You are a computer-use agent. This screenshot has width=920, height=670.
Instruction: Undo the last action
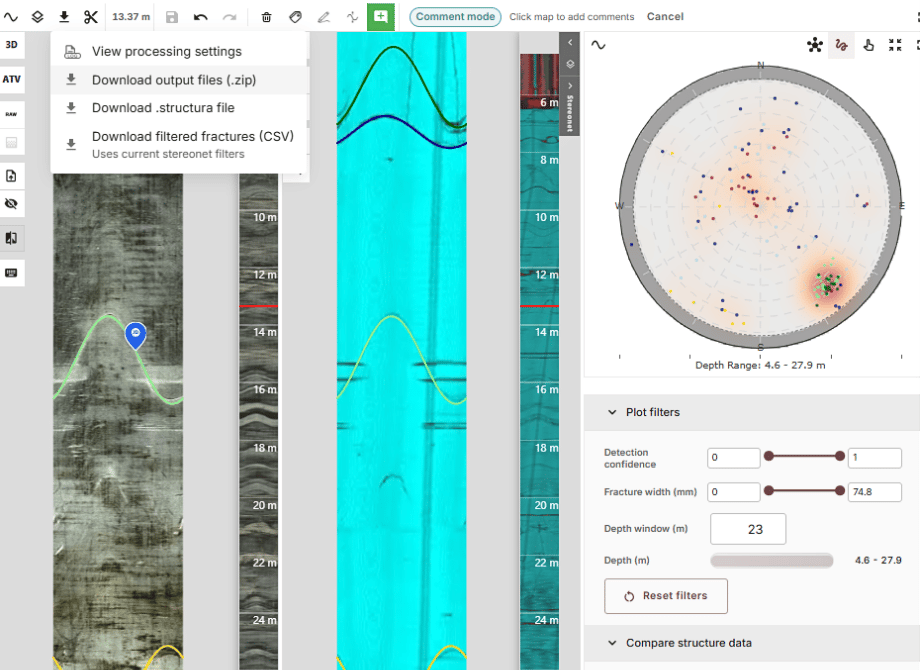pos(201,17)
